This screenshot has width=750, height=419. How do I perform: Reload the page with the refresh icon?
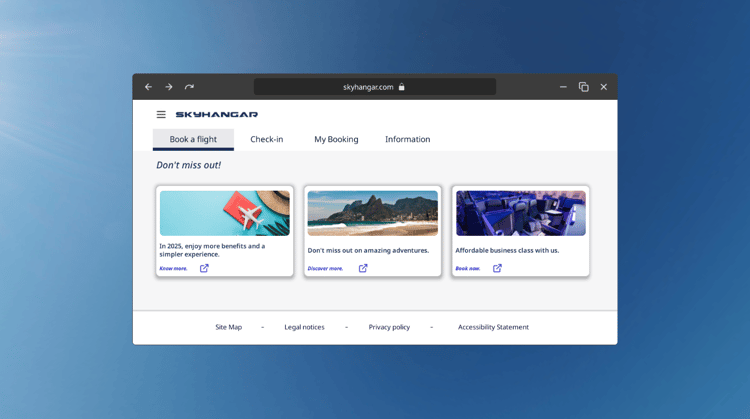point(189,87)
